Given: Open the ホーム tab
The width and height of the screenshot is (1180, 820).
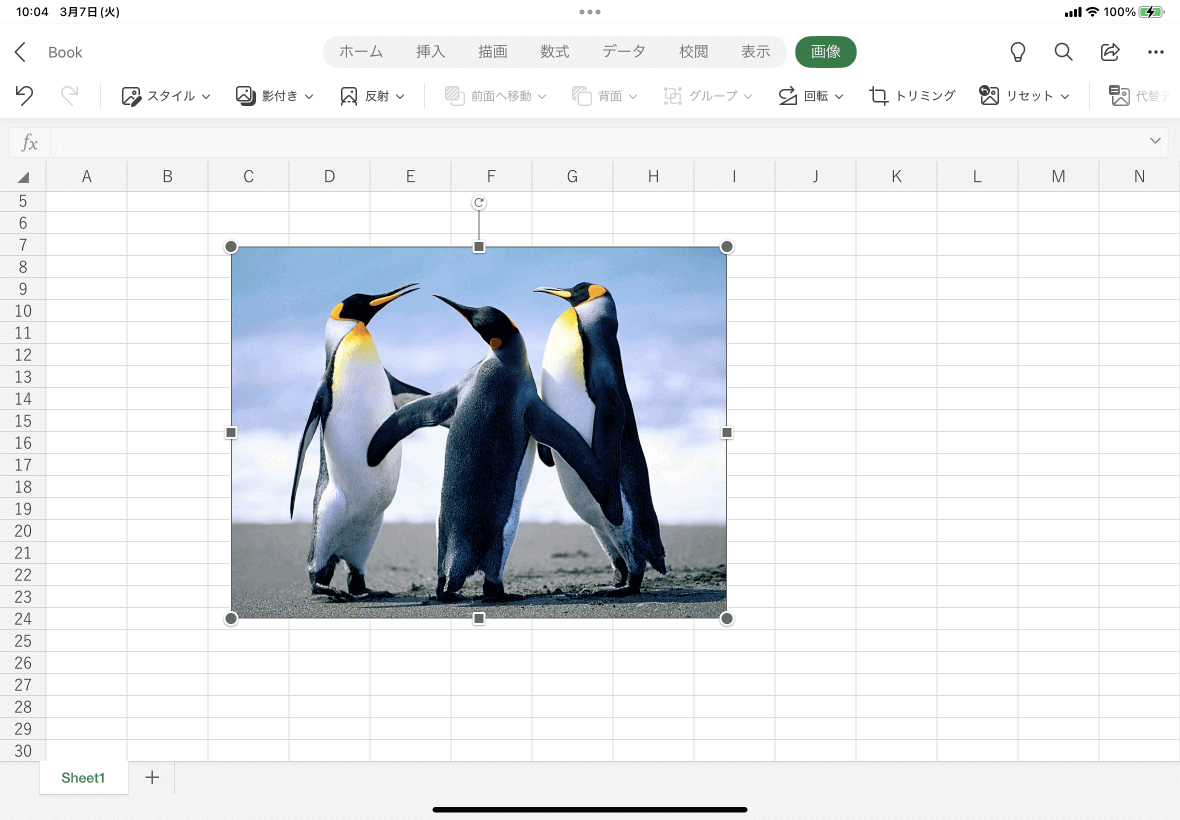Looking at the screenshot, I should (360, 51).
